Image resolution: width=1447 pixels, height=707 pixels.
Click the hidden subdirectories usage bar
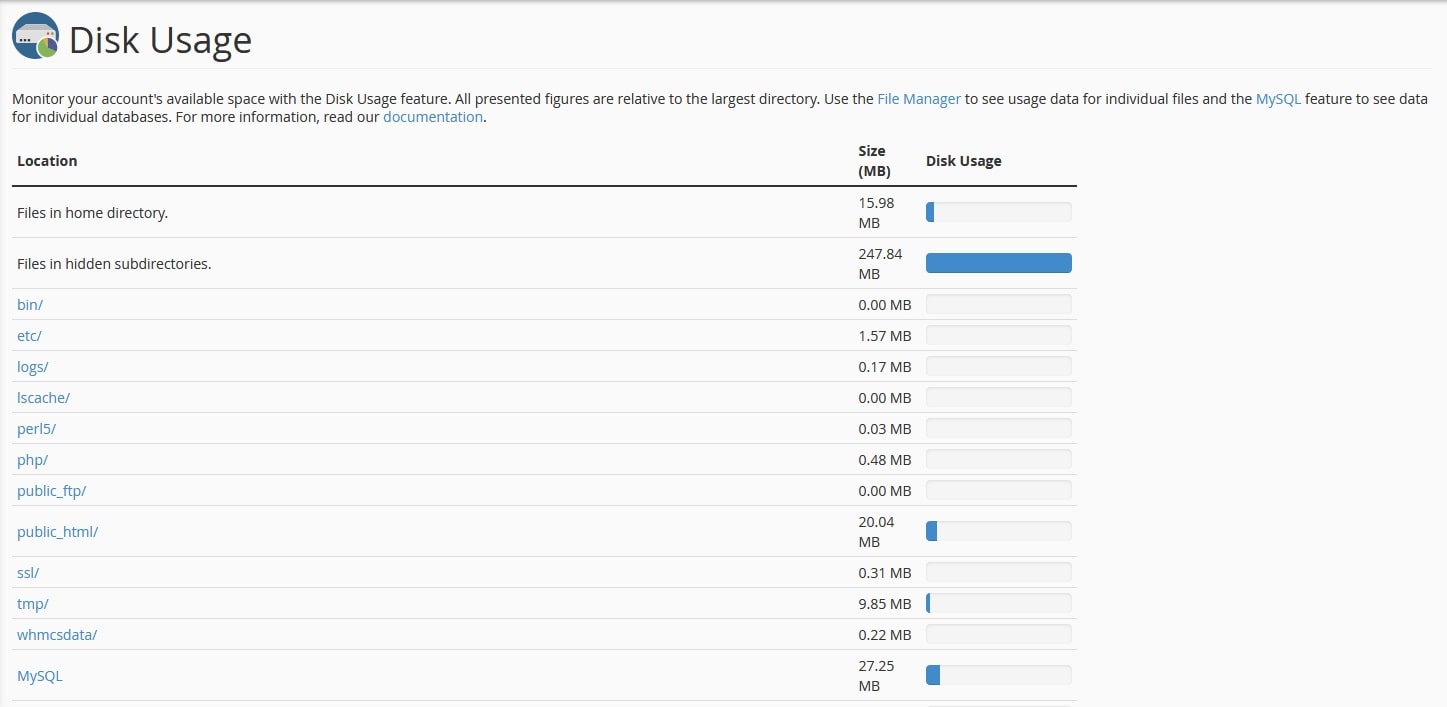[x=997, y=262]
